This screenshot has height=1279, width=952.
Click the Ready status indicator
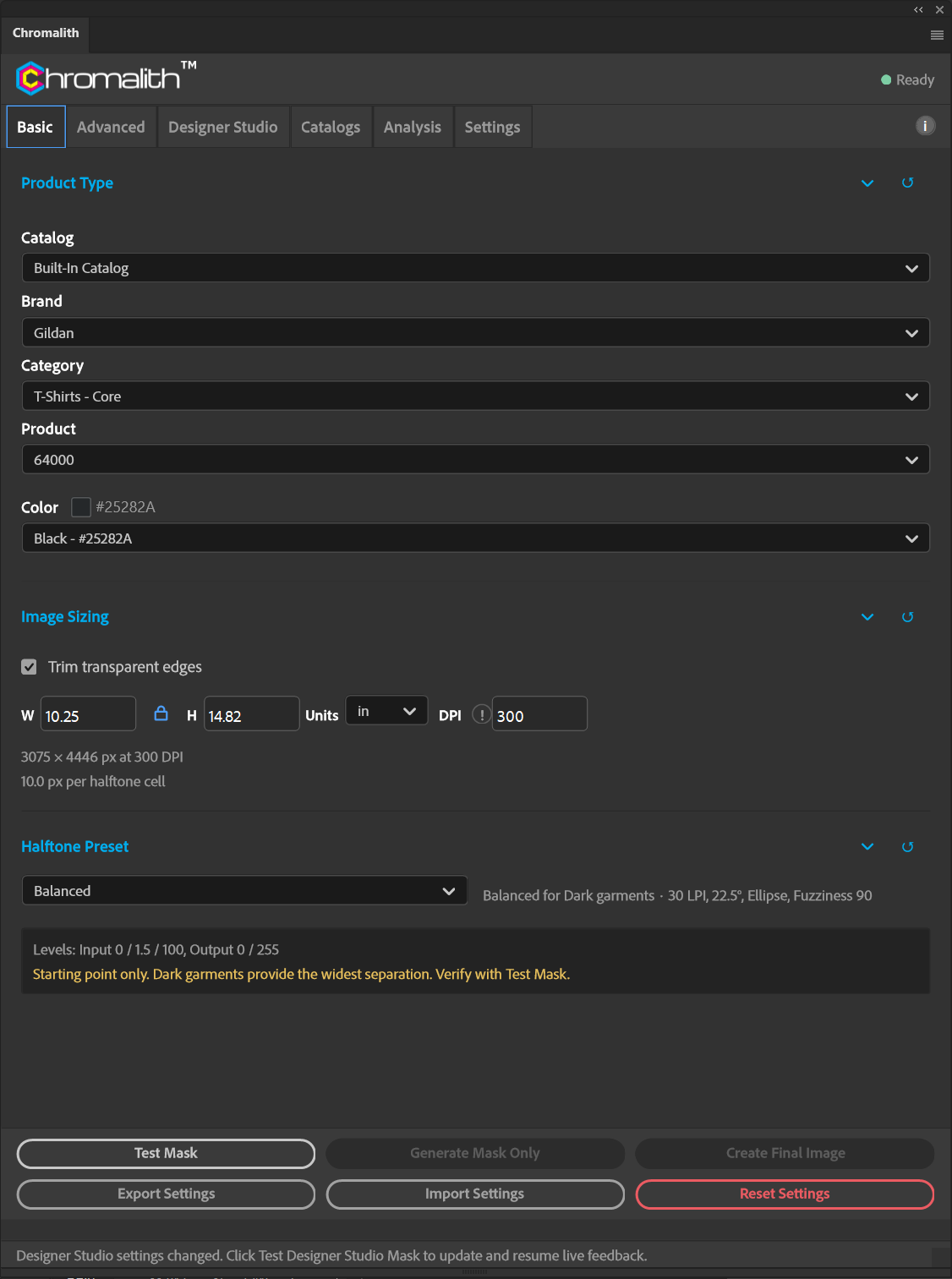point(907,79)
